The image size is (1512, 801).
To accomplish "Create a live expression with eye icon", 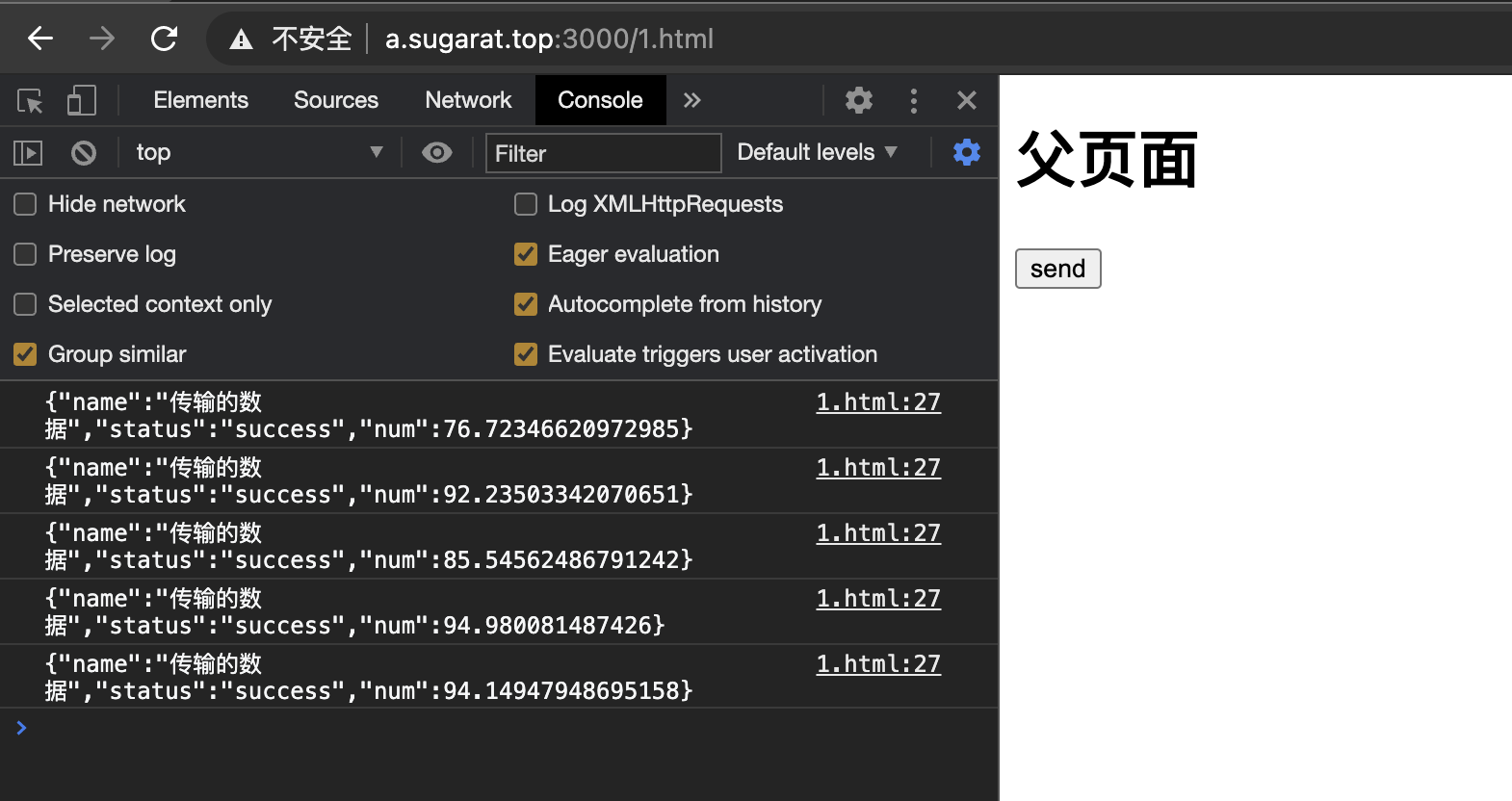I will coord(437,152).
